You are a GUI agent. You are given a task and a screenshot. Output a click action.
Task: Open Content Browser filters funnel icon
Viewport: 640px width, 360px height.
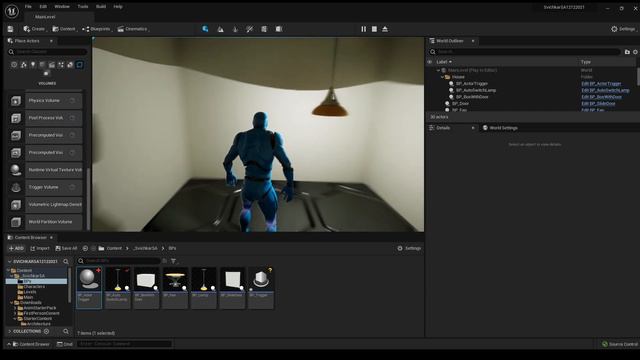(173, 261)
